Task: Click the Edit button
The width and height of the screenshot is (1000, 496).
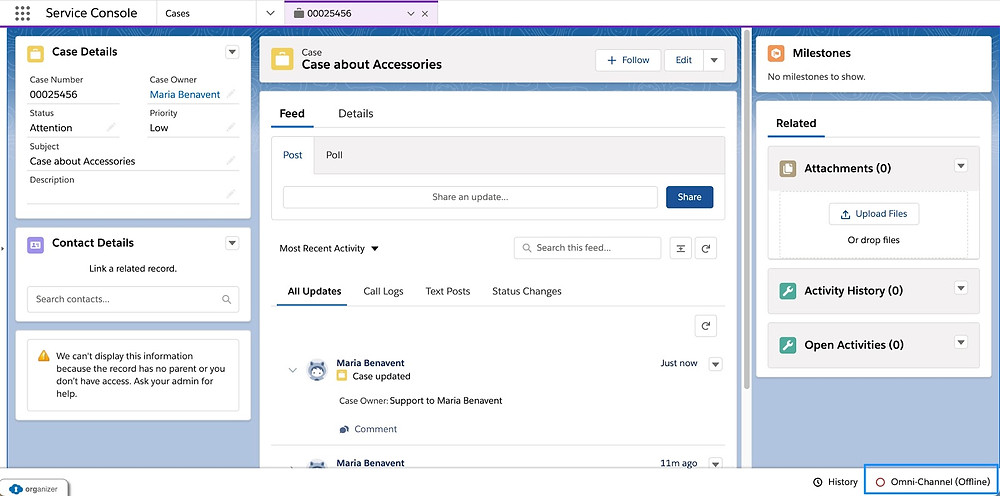Action: pos(684,60)
